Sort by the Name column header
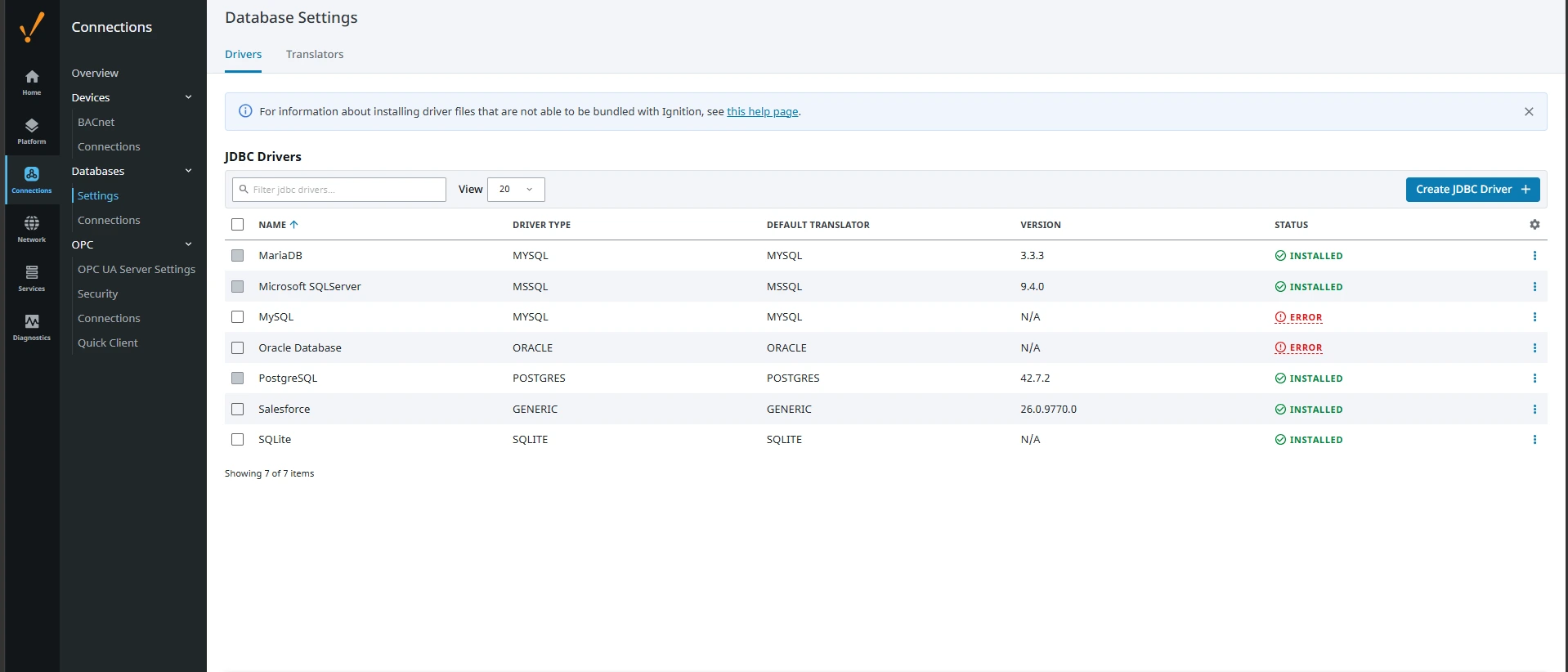Viewport: 1568px width, 672px height. point(278,225)
